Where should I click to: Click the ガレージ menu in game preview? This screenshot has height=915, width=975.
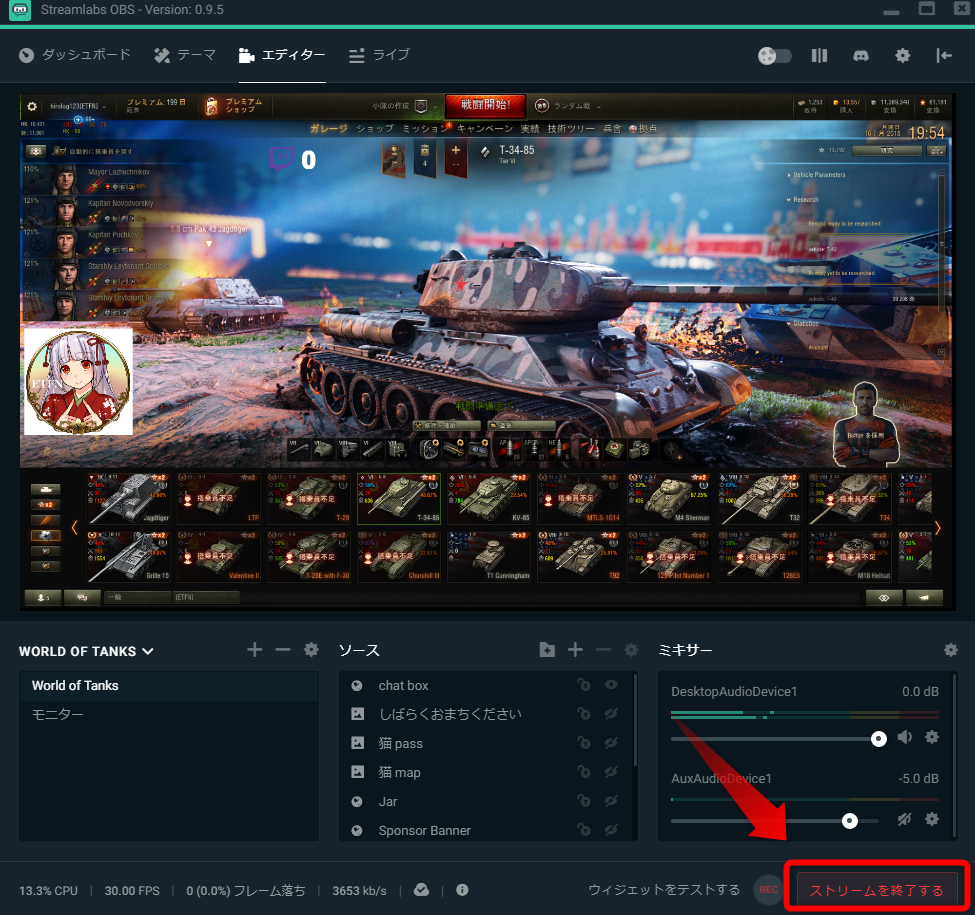[329, 129]
